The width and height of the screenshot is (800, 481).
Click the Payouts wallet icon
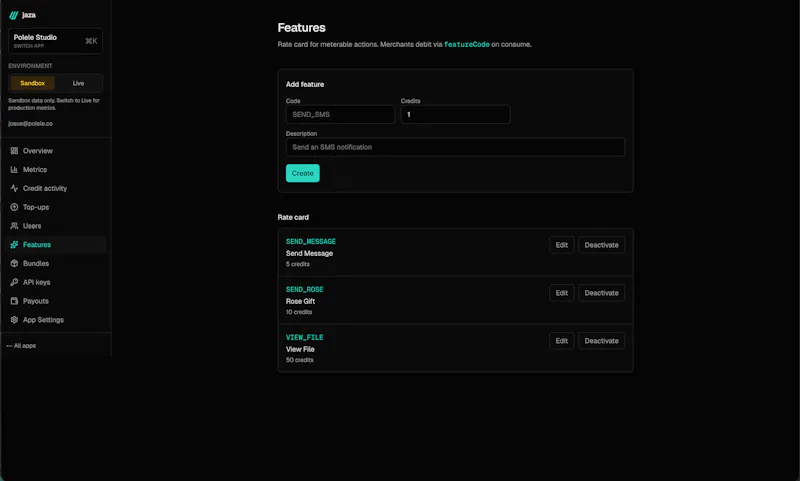tap(14, 301)
